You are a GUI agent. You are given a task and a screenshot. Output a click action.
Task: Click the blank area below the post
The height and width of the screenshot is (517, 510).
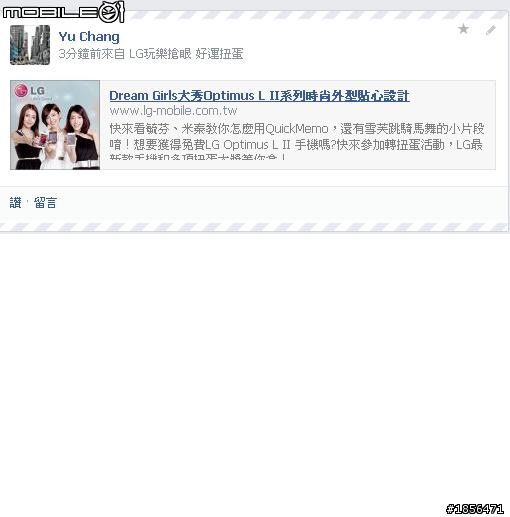tap(255, 367)
